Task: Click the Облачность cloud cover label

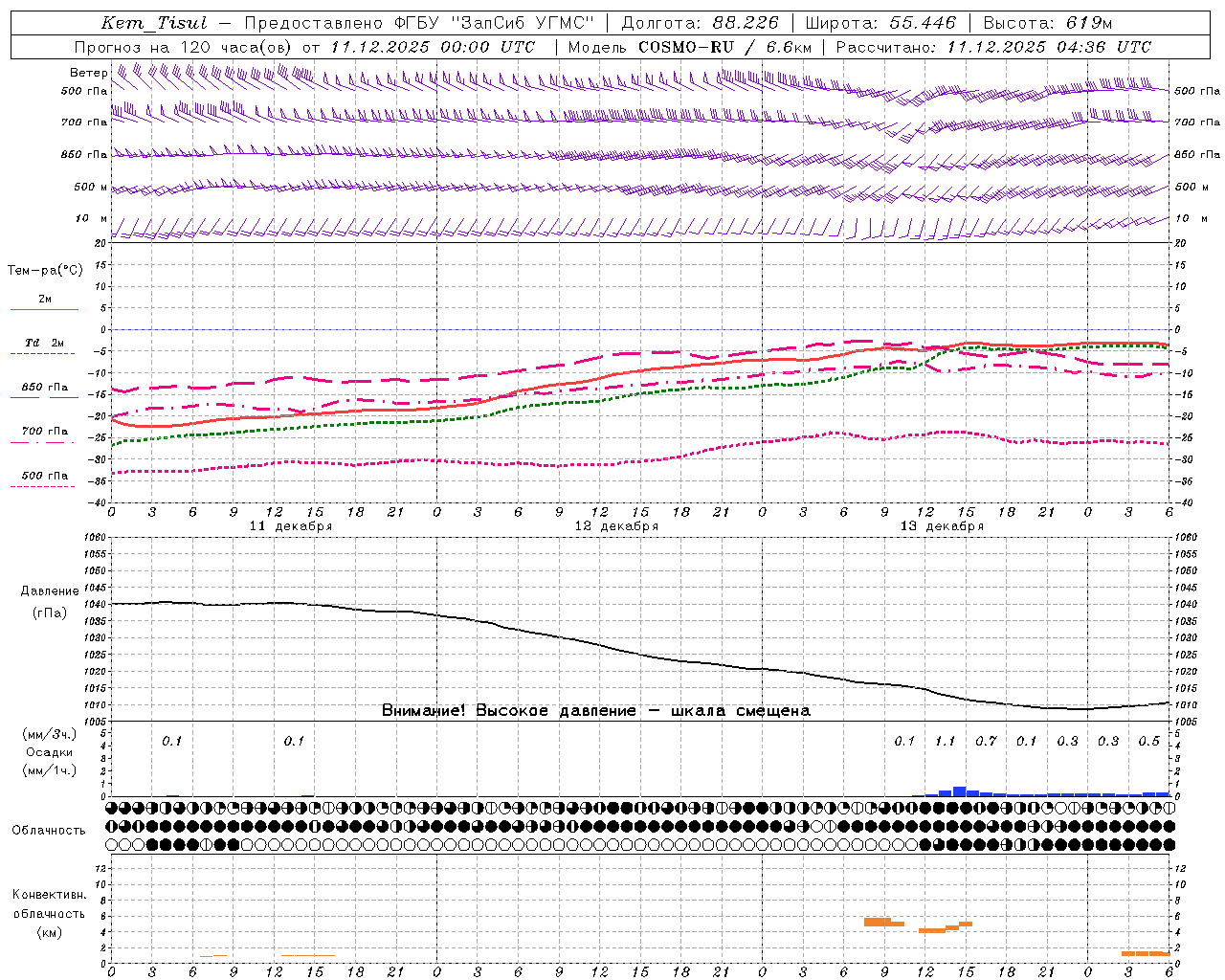Action: pos(49,831)
